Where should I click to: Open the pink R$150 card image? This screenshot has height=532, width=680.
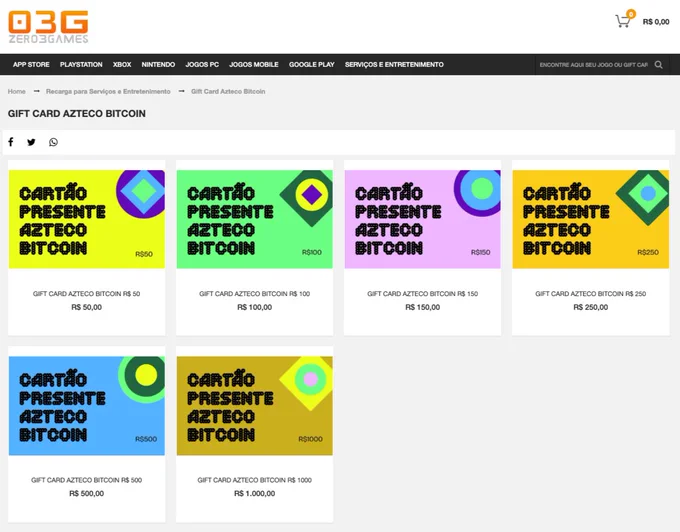(422, 219)
